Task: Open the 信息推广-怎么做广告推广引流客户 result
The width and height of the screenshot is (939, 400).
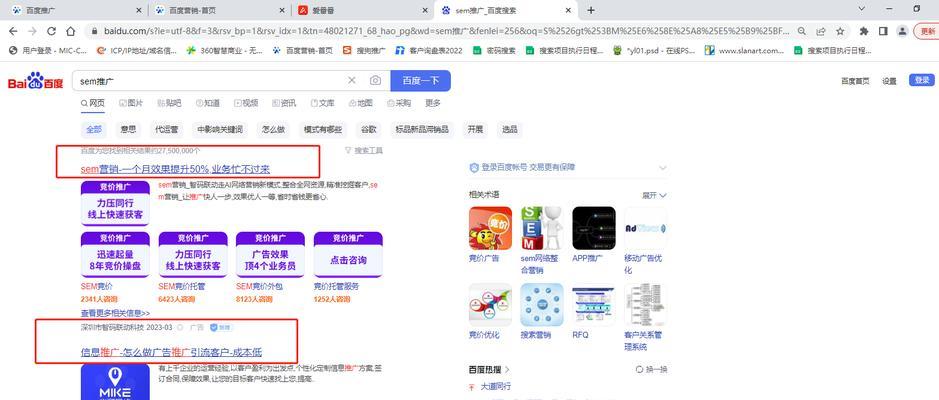Action: 171,352
